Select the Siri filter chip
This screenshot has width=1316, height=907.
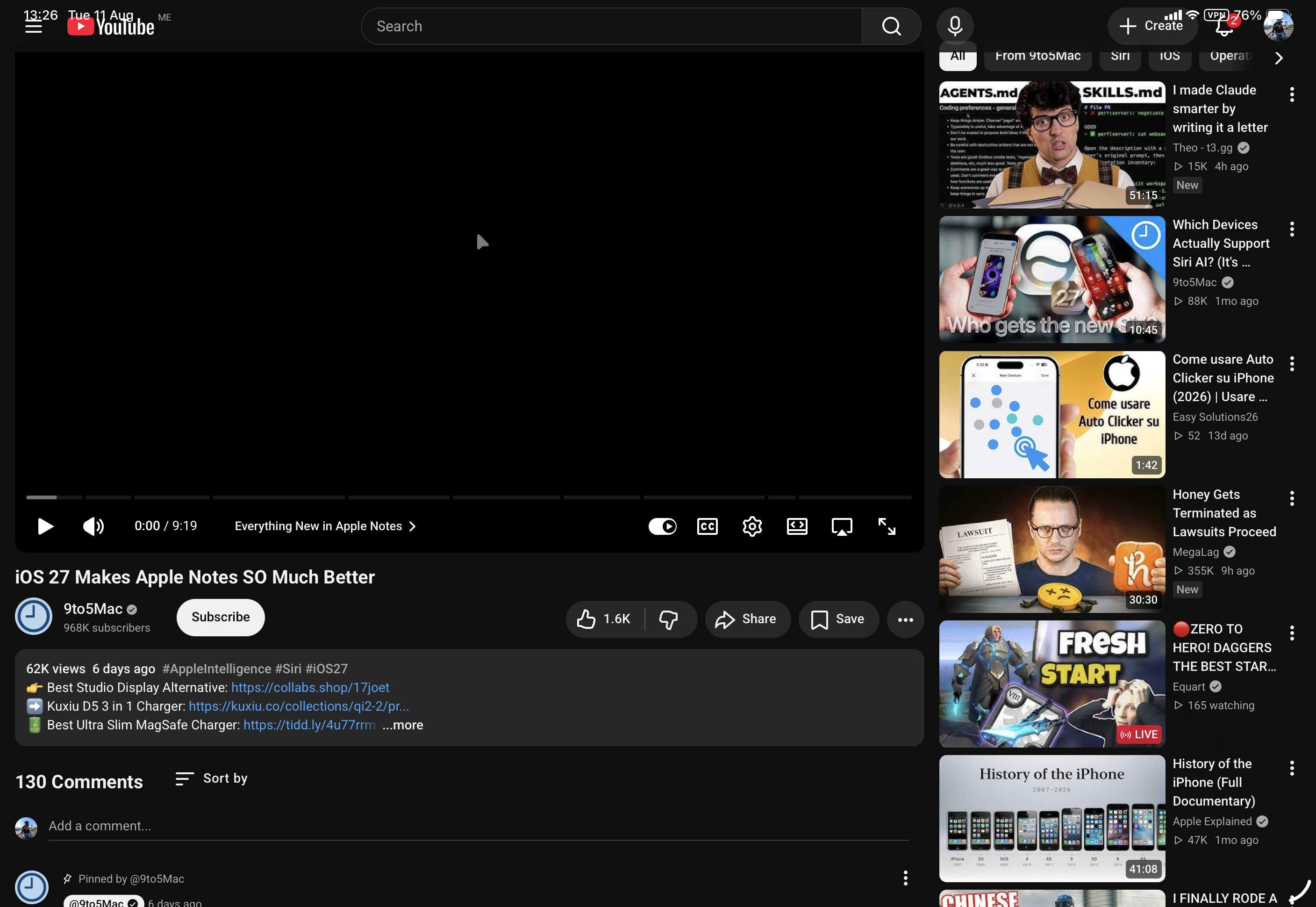tap(1120, 56)
